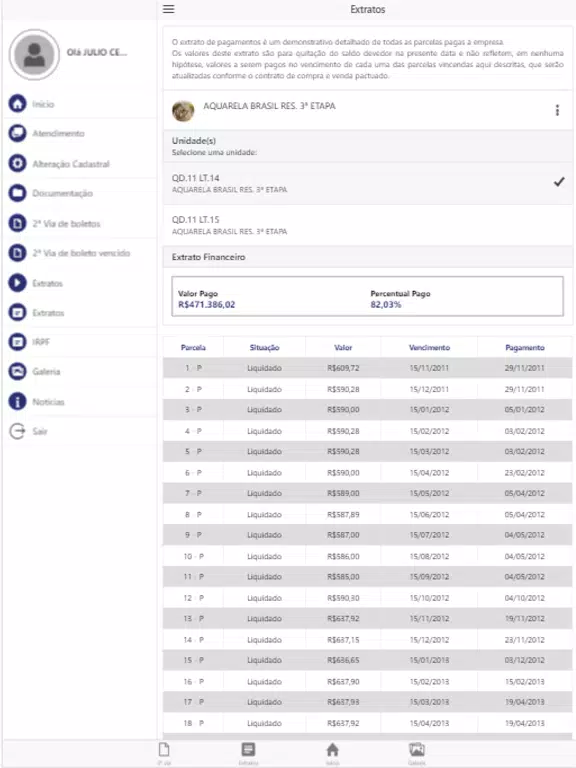Click value R$636,65 of parcela 15
This screenshot has width=576, height=768.
click(343, 660)
